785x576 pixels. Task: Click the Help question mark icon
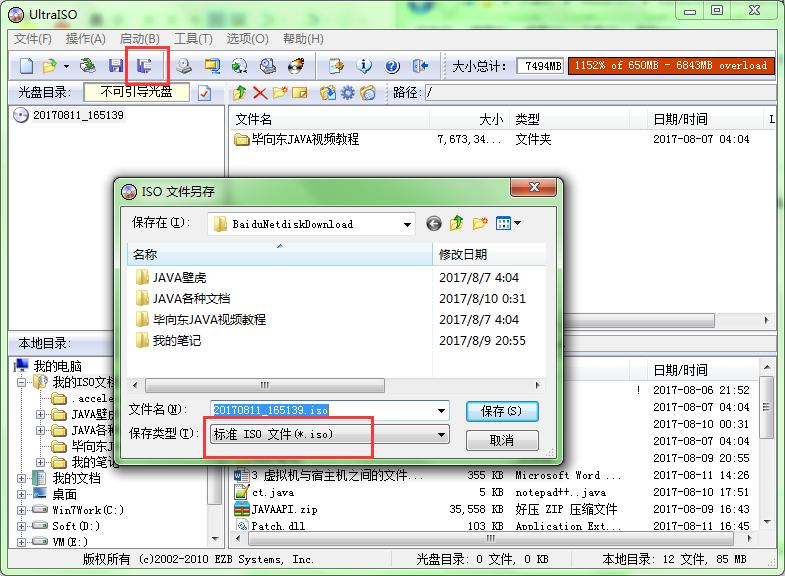pos(392,66)
